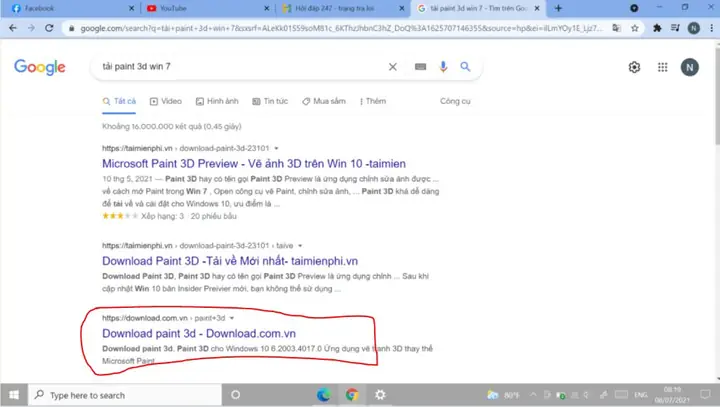
Task: Submit search with magnifying glass icon
Action: [465, 67]
